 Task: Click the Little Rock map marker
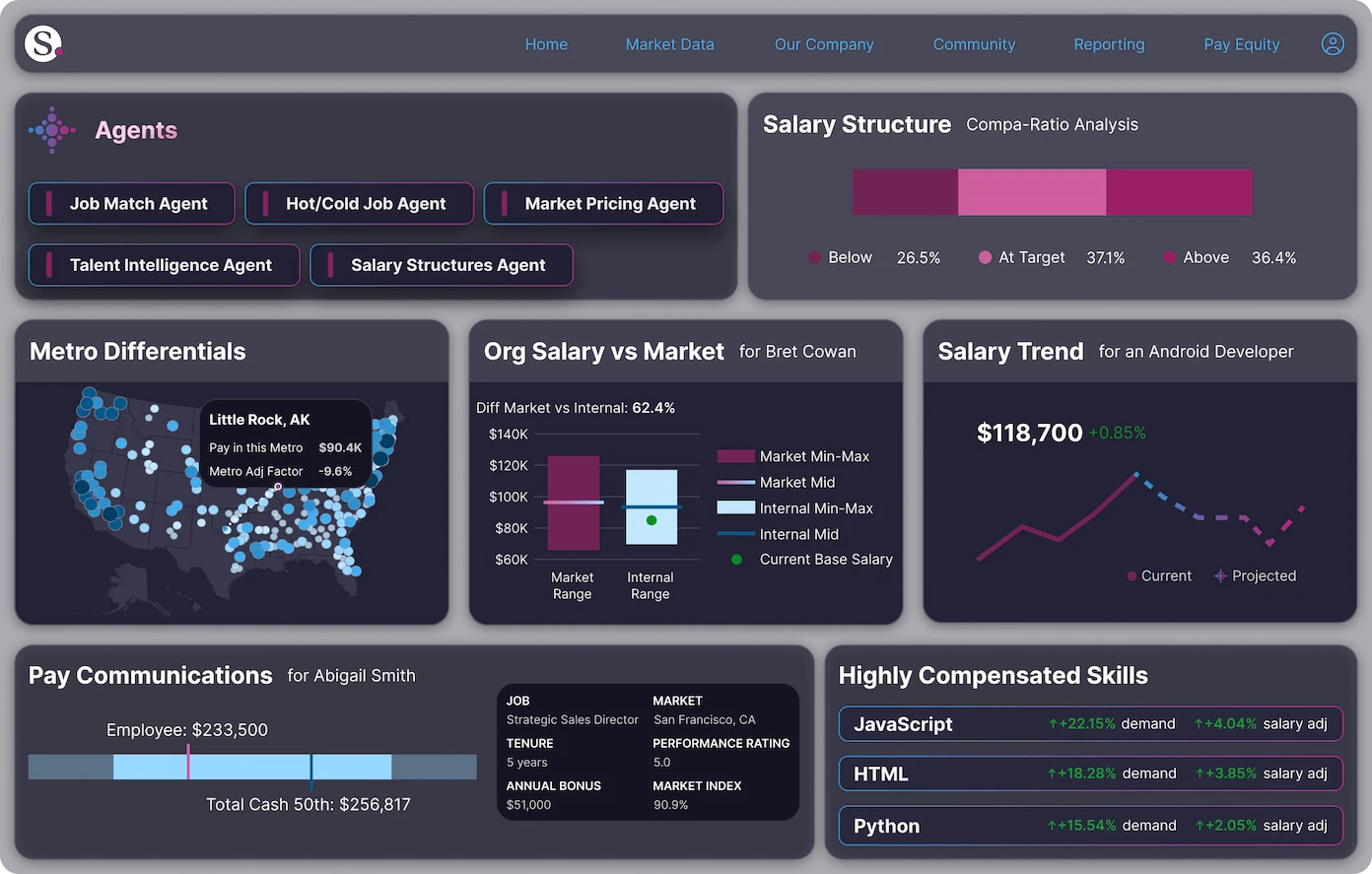pyautogui.click(x=278, y=486)
